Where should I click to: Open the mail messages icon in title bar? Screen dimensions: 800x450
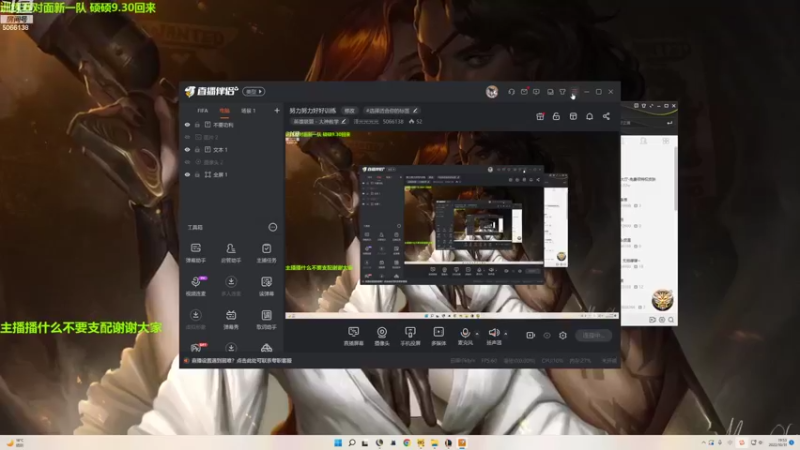tap(524, 92)
